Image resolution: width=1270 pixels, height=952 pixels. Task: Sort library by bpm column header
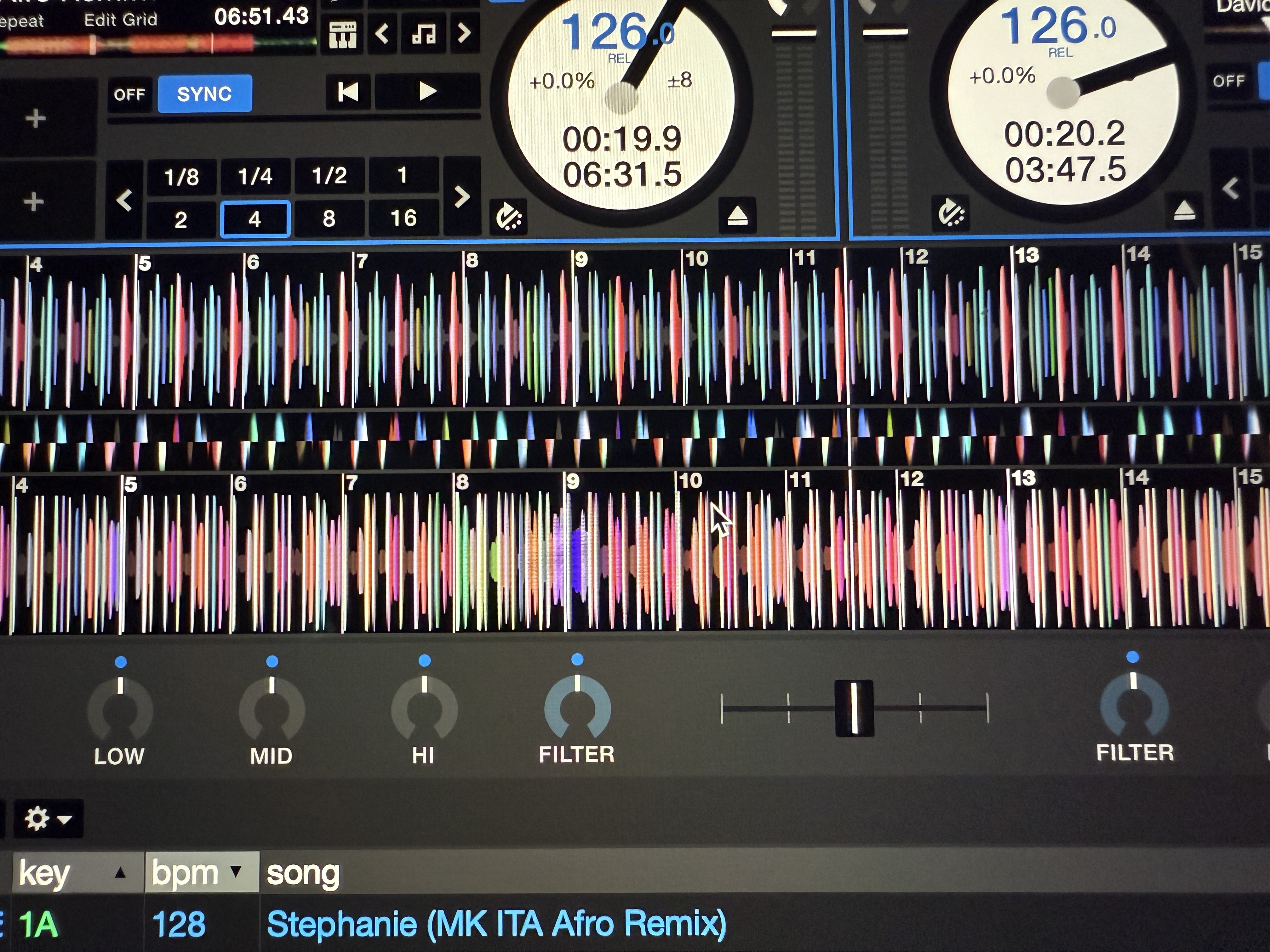(202, 873)
